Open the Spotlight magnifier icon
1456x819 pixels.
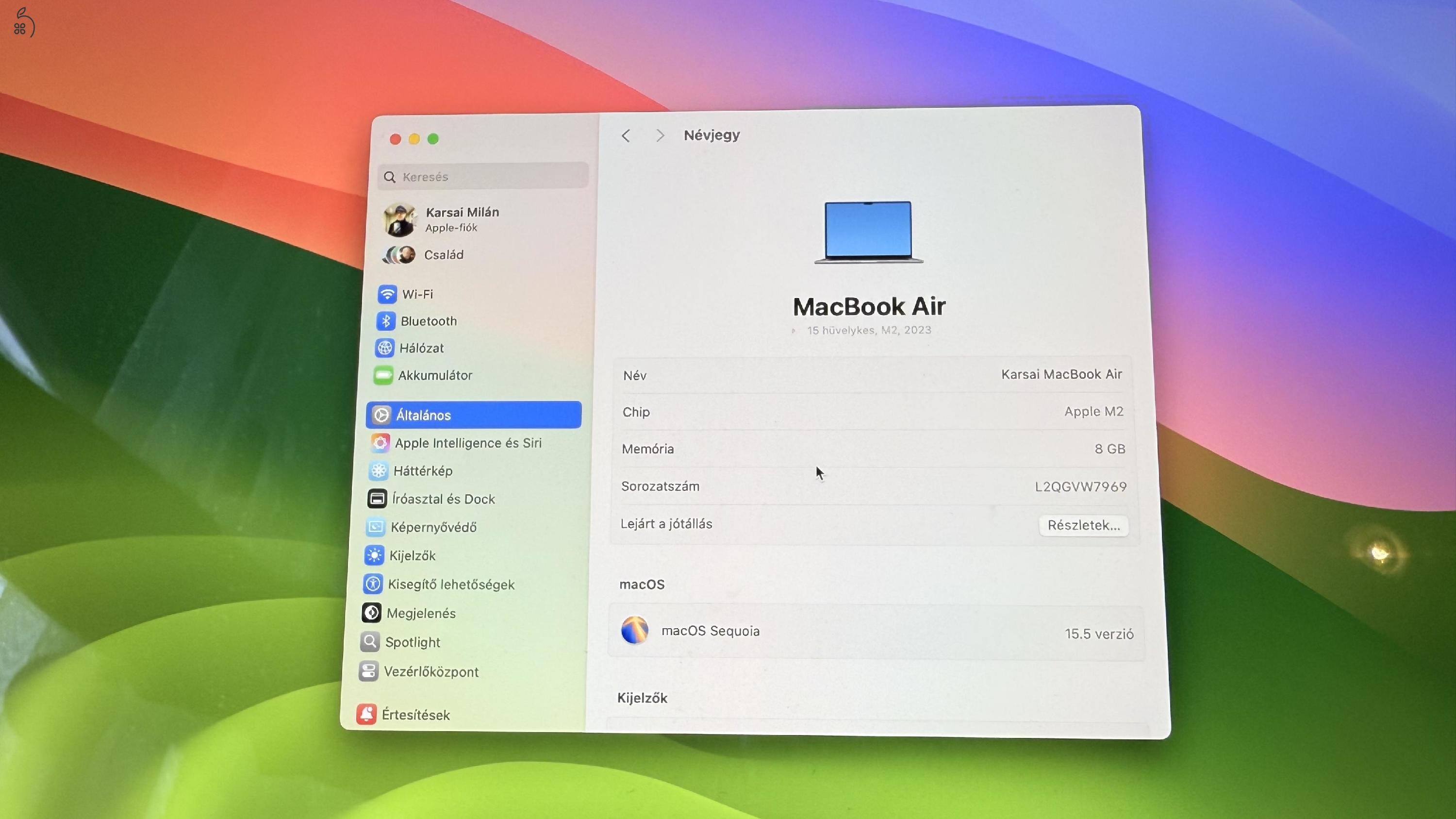(x=370, y=641)
